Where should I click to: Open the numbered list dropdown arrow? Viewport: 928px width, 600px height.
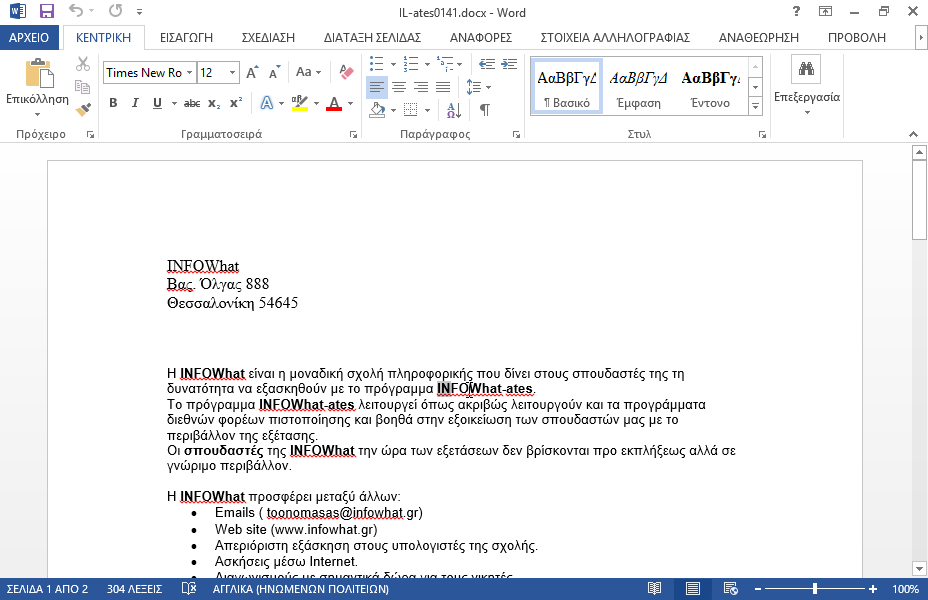click(427, 64)
